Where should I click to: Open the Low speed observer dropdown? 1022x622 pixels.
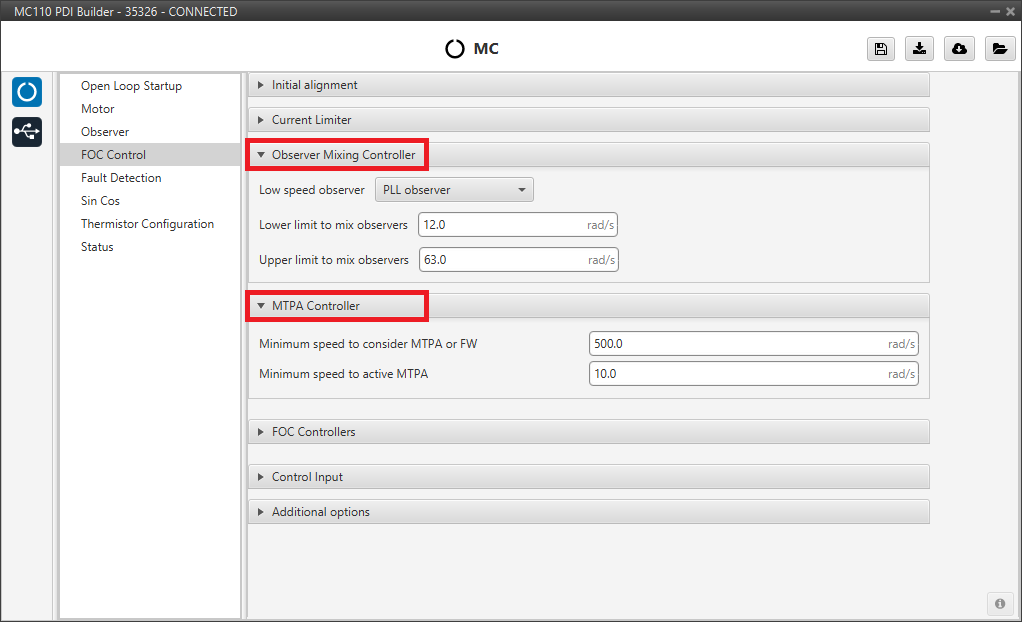[x=454, y=190]
